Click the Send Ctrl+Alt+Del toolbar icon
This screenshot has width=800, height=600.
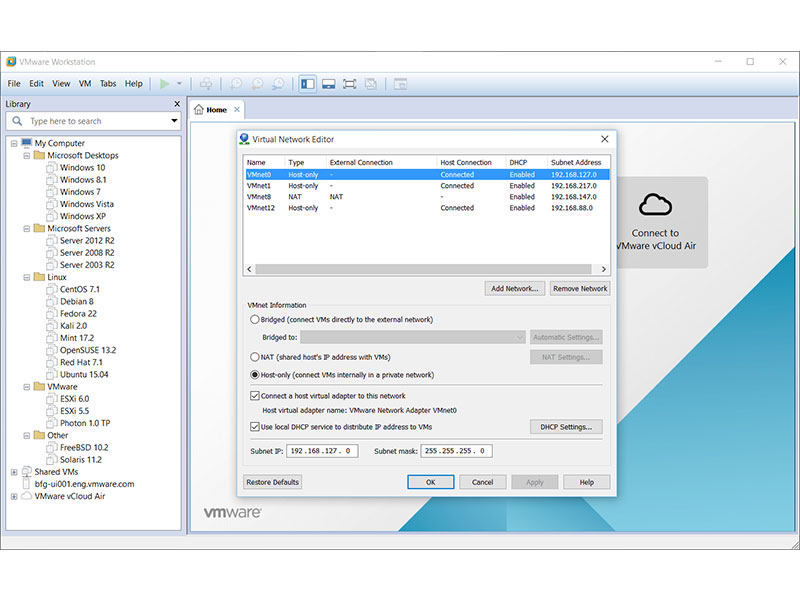click(206, 84)
